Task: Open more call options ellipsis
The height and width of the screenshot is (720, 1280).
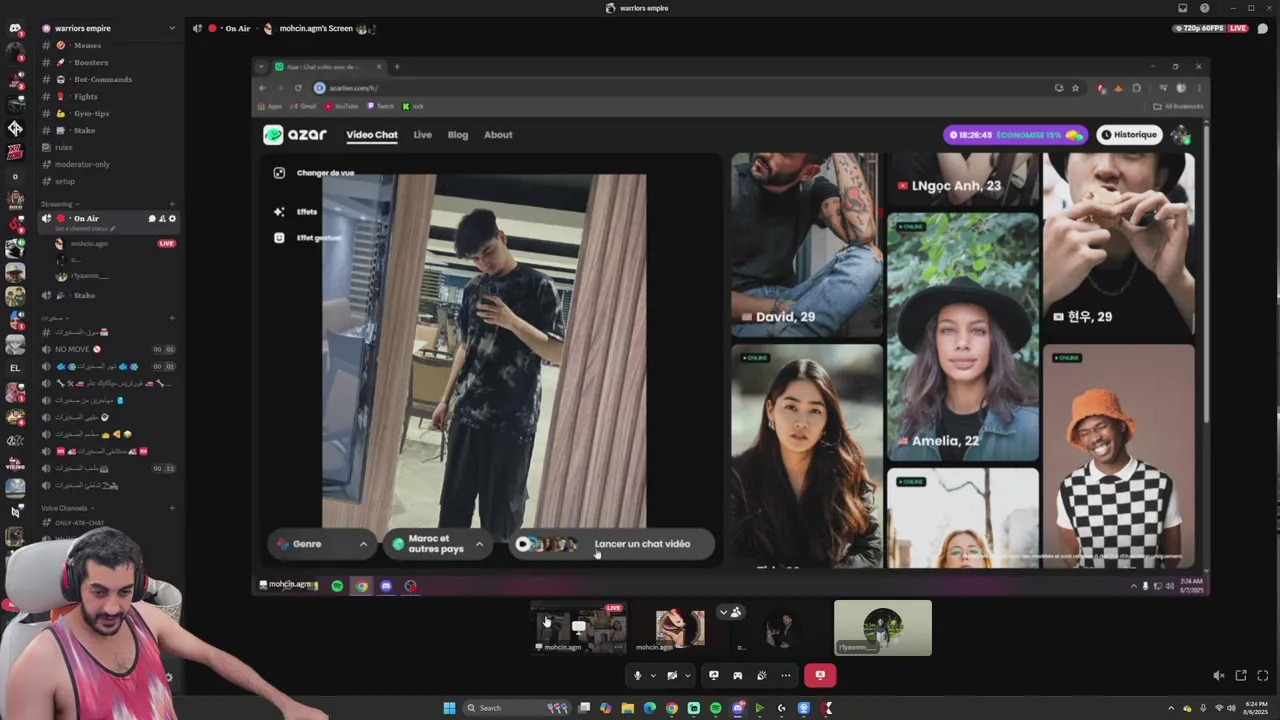Action: tap(786, 675)
